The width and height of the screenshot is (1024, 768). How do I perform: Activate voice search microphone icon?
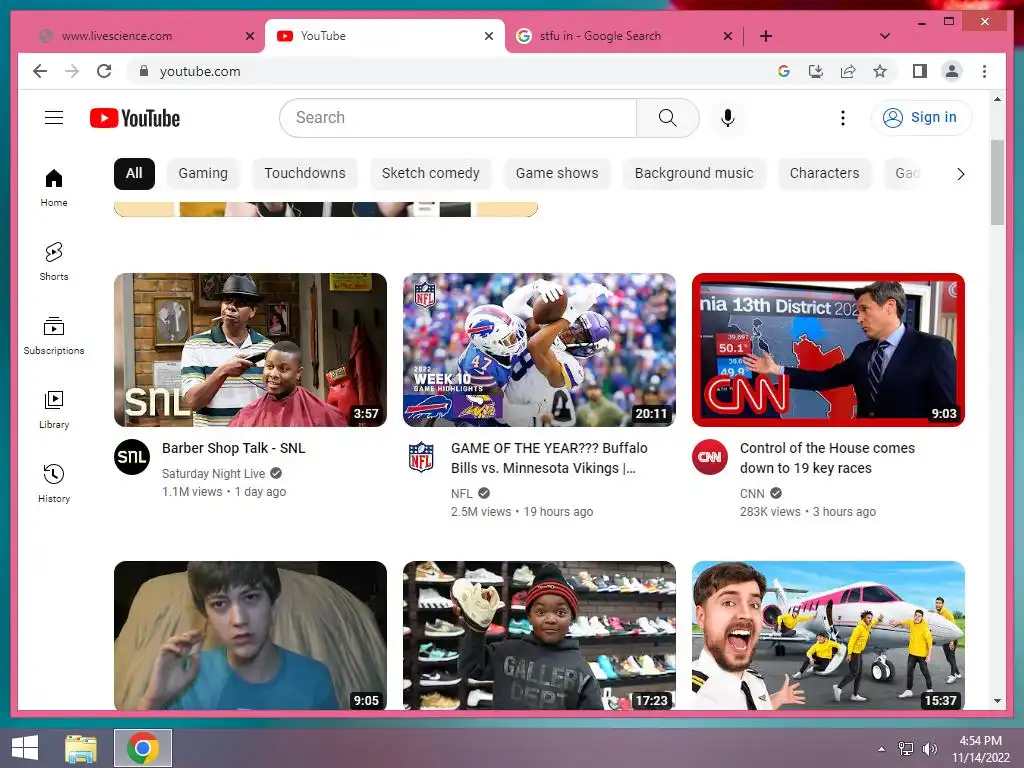tap(728, 118)
